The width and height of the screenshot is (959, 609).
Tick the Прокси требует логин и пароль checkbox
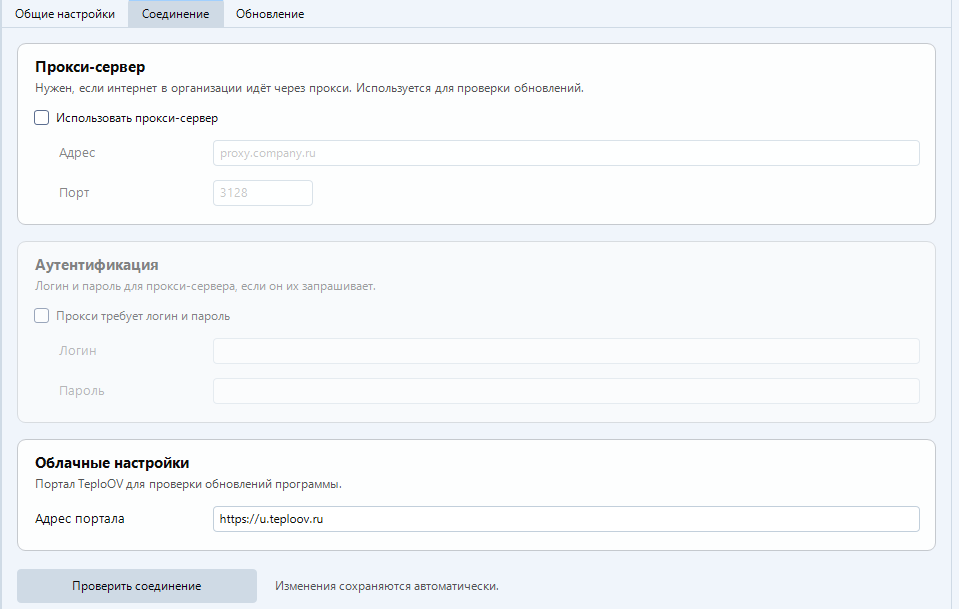click(42, 316)
